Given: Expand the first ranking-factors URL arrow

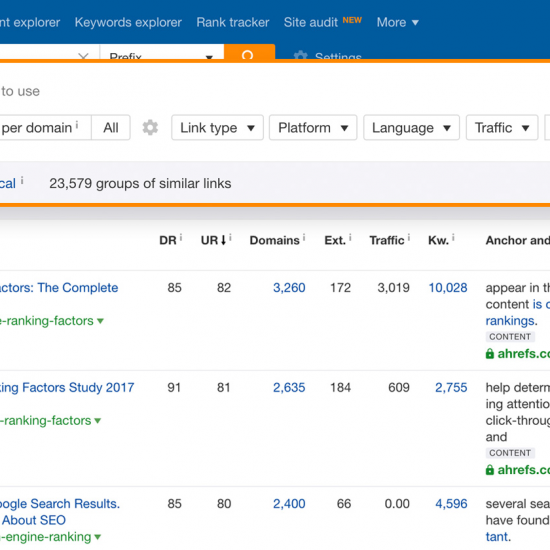Looking at the screenshot, I should point(100,321).
